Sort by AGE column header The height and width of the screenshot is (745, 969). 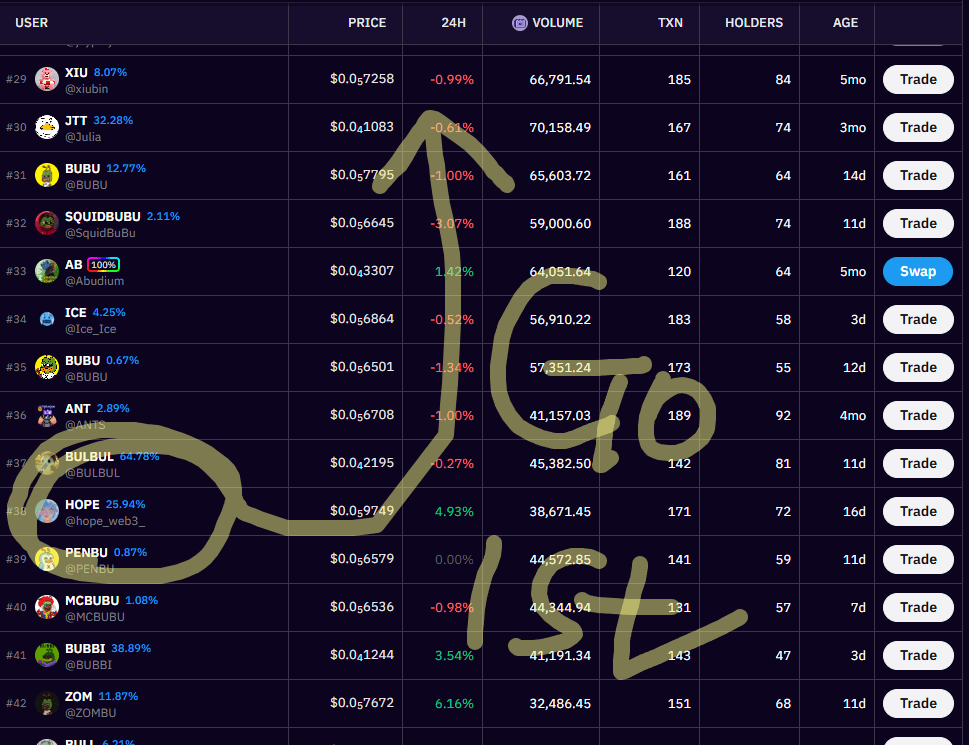pos(845,23)
